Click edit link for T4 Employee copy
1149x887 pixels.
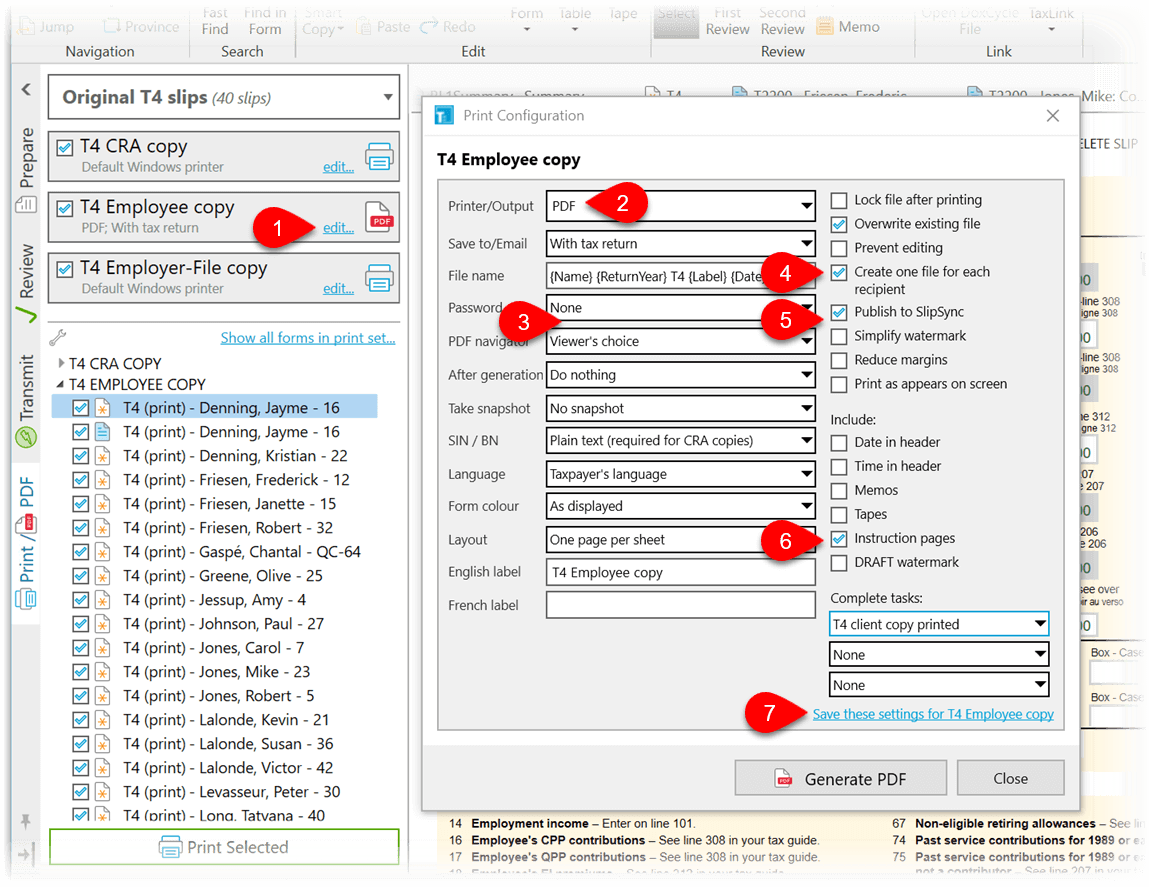(x=339, y=228)
